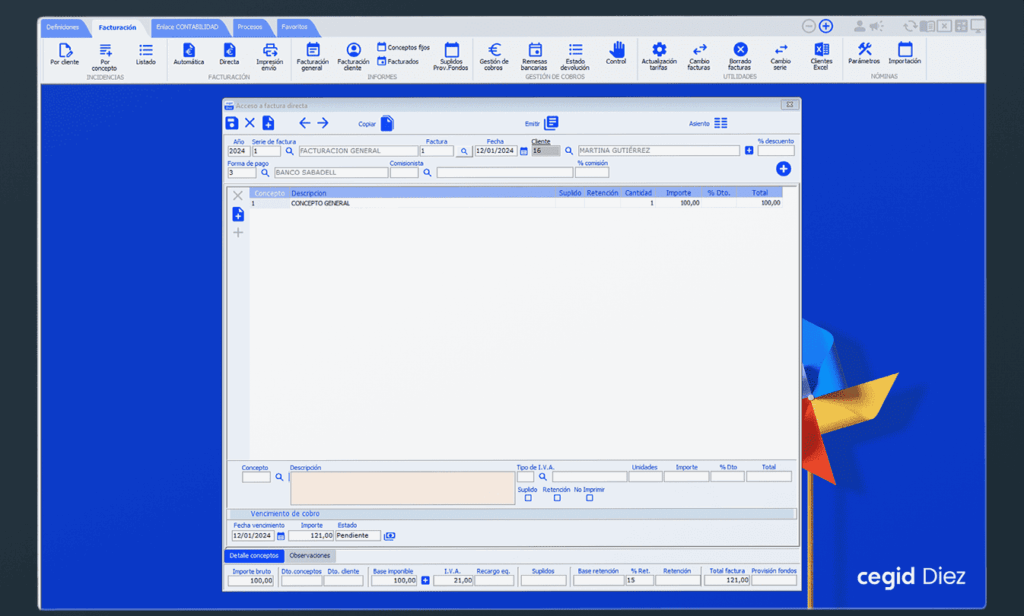This screenshot has height=616, width=1024.
Task: Enable the No Imprimir checkbox
Action: pos(590,498)
